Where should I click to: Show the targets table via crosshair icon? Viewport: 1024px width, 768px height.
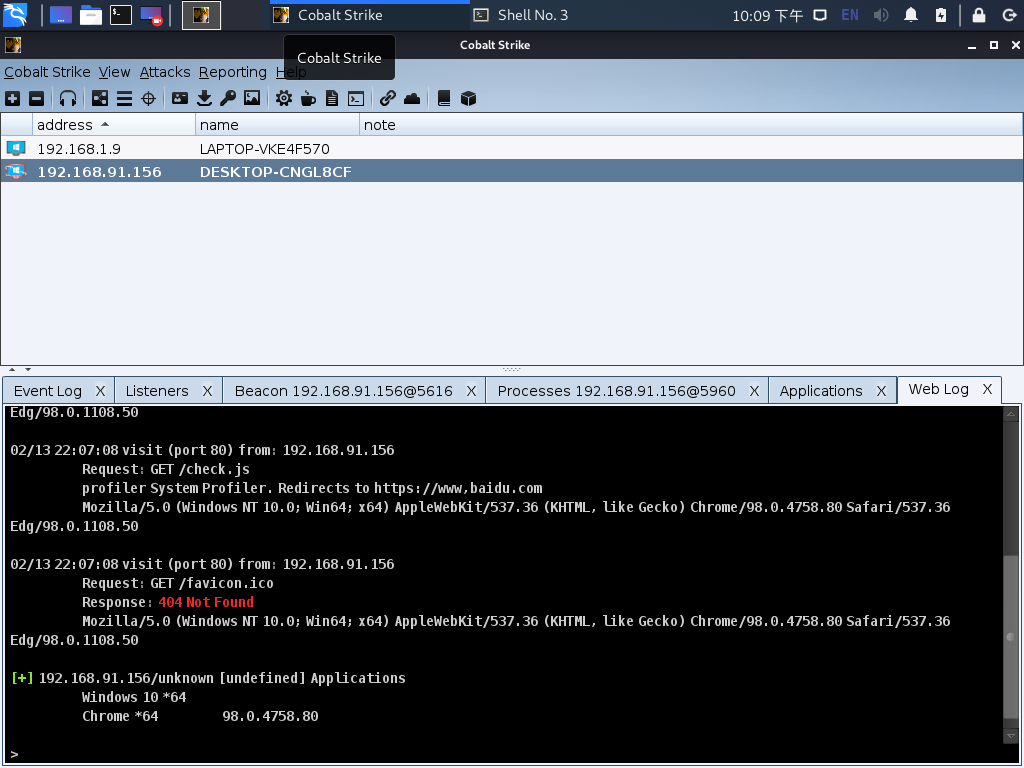pyautogui.click(x=148, y=98)
